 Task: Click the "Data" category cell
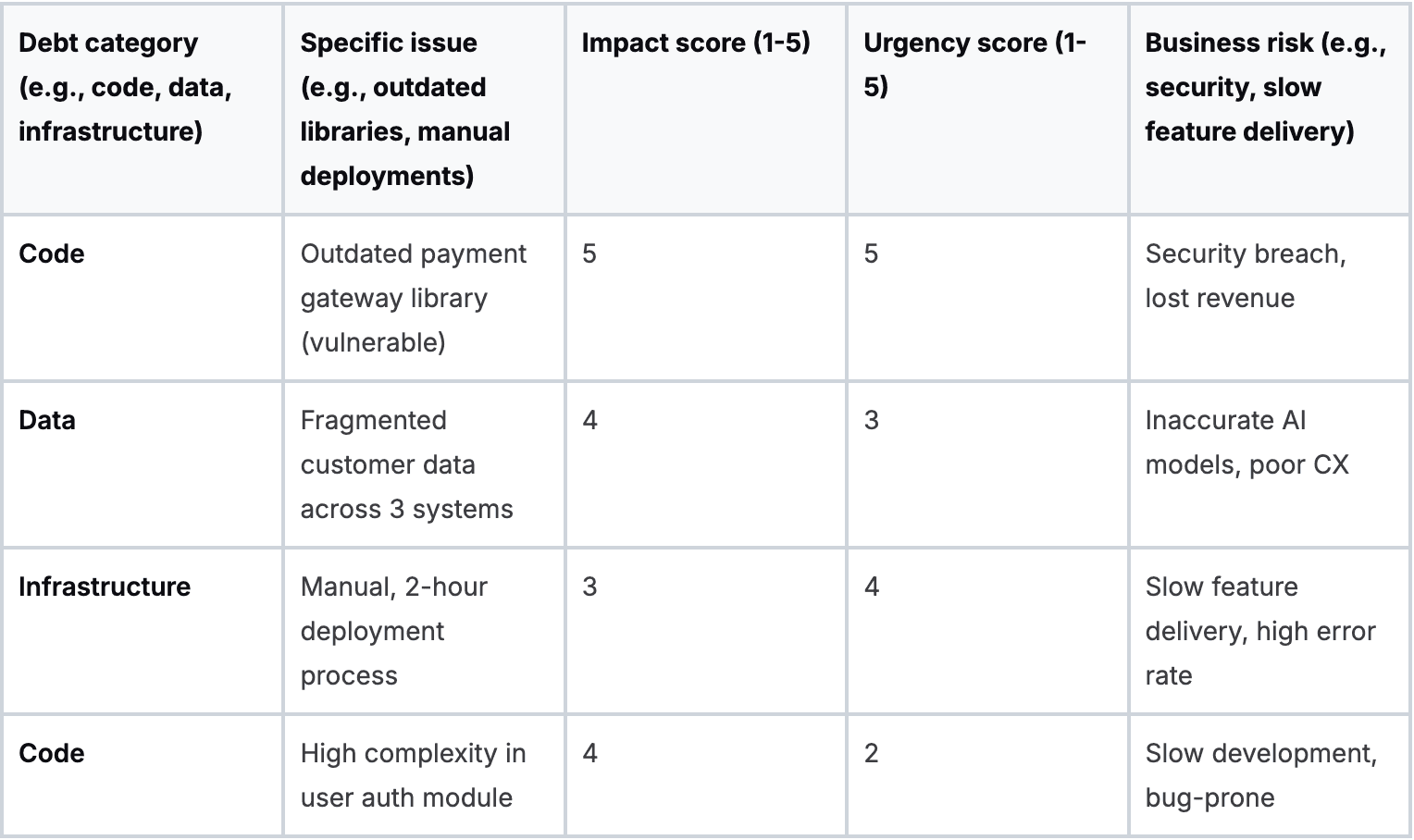(47, 420)
